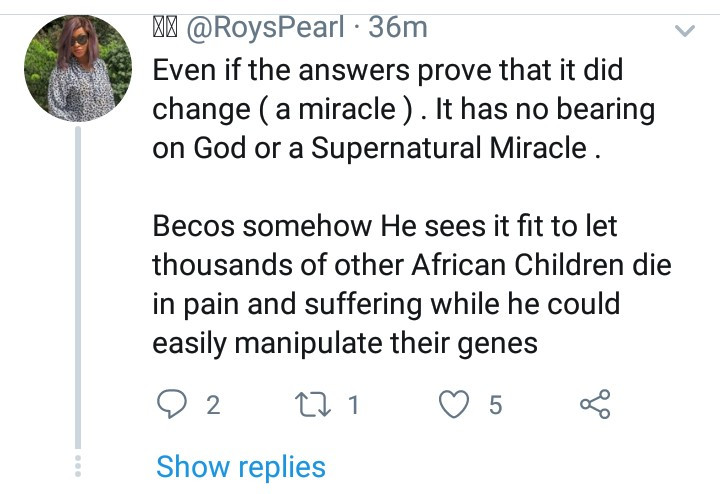
Task: Tap the retweet count number 1
Action: click(354, 405)
